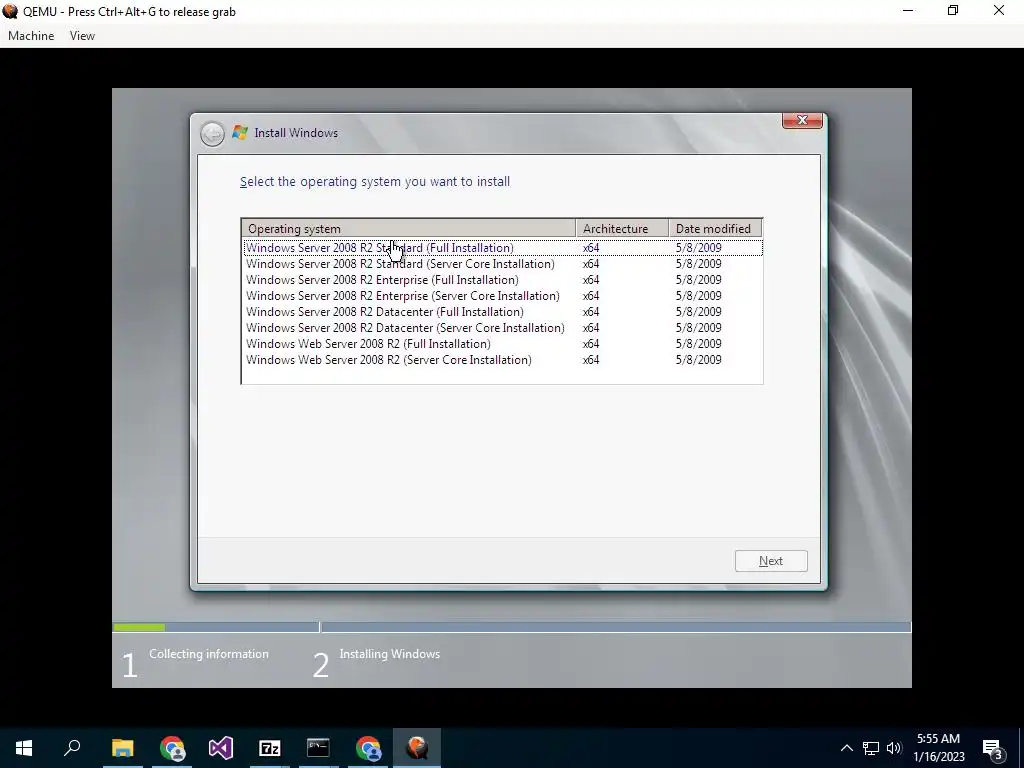The height and width of the screenshot is (768, 1024).
Task: Click the 5/8/2009 date in the Web Server (Server Core) row
Action: [x=698, y=360]
